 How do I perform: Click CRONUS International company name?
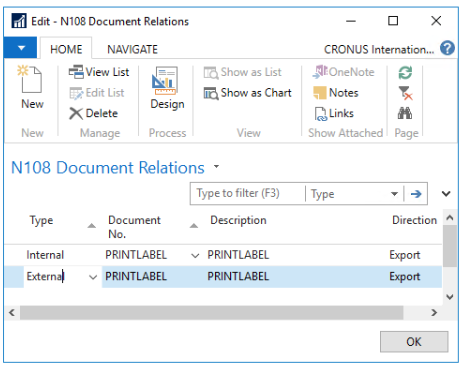click(379, 49)
